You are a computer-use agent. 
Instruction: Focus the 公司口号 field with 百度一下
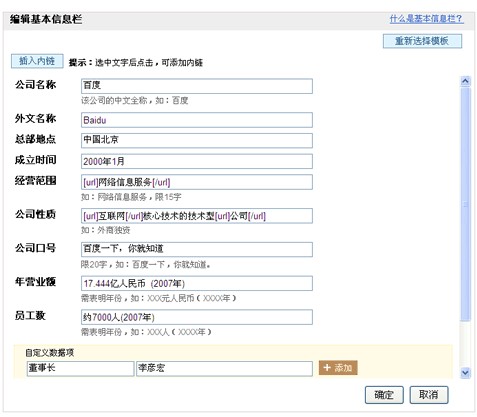tap(197, 249)
